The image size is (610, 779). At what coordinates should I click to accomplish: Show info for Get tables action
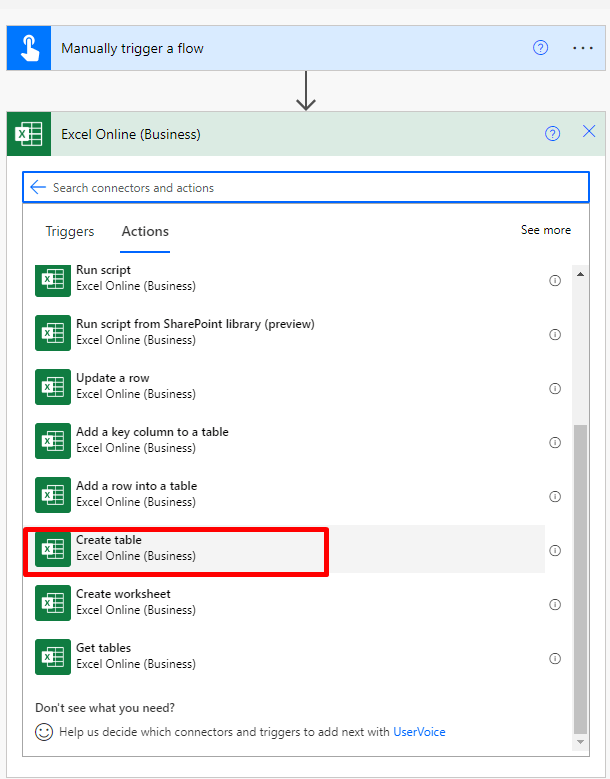coord(555,659)
